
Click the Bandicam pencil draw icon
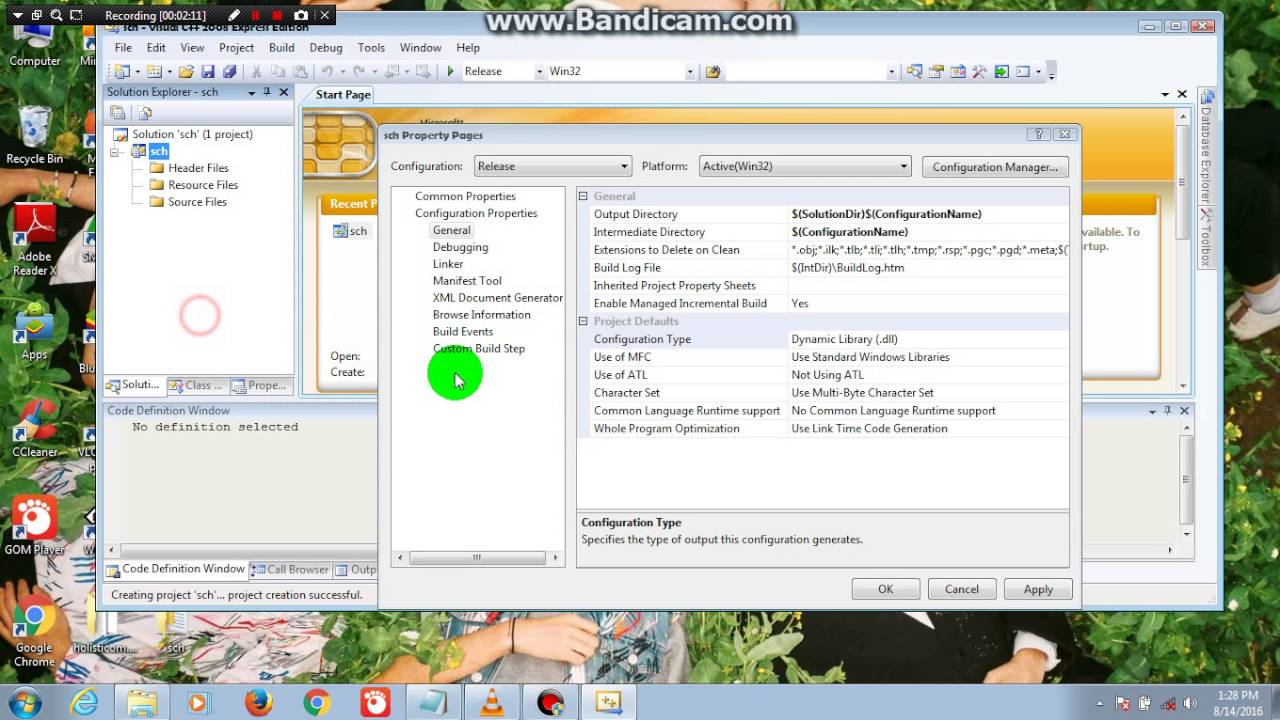[x=234, y=15]
